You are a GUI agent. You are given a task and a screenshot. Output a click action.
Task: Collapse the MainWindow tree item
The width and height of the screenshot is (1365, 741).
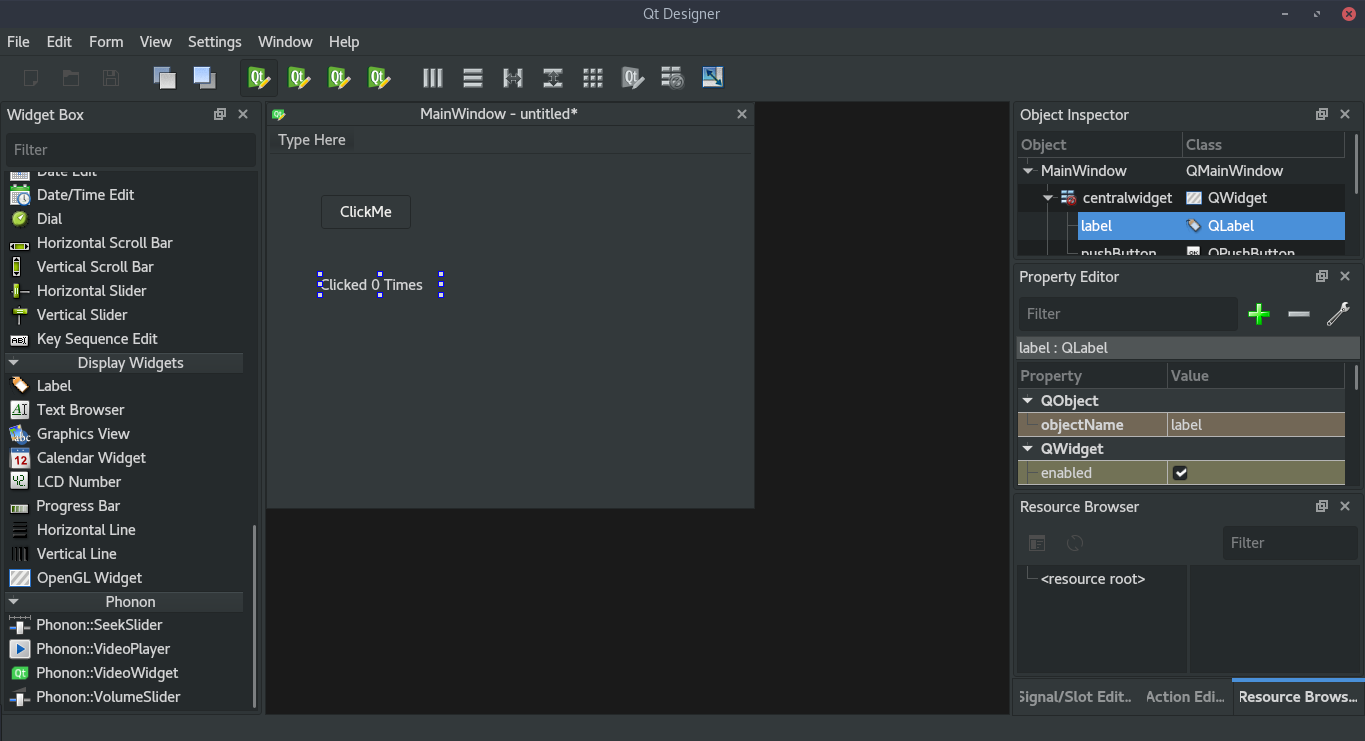click(1027, 170)
